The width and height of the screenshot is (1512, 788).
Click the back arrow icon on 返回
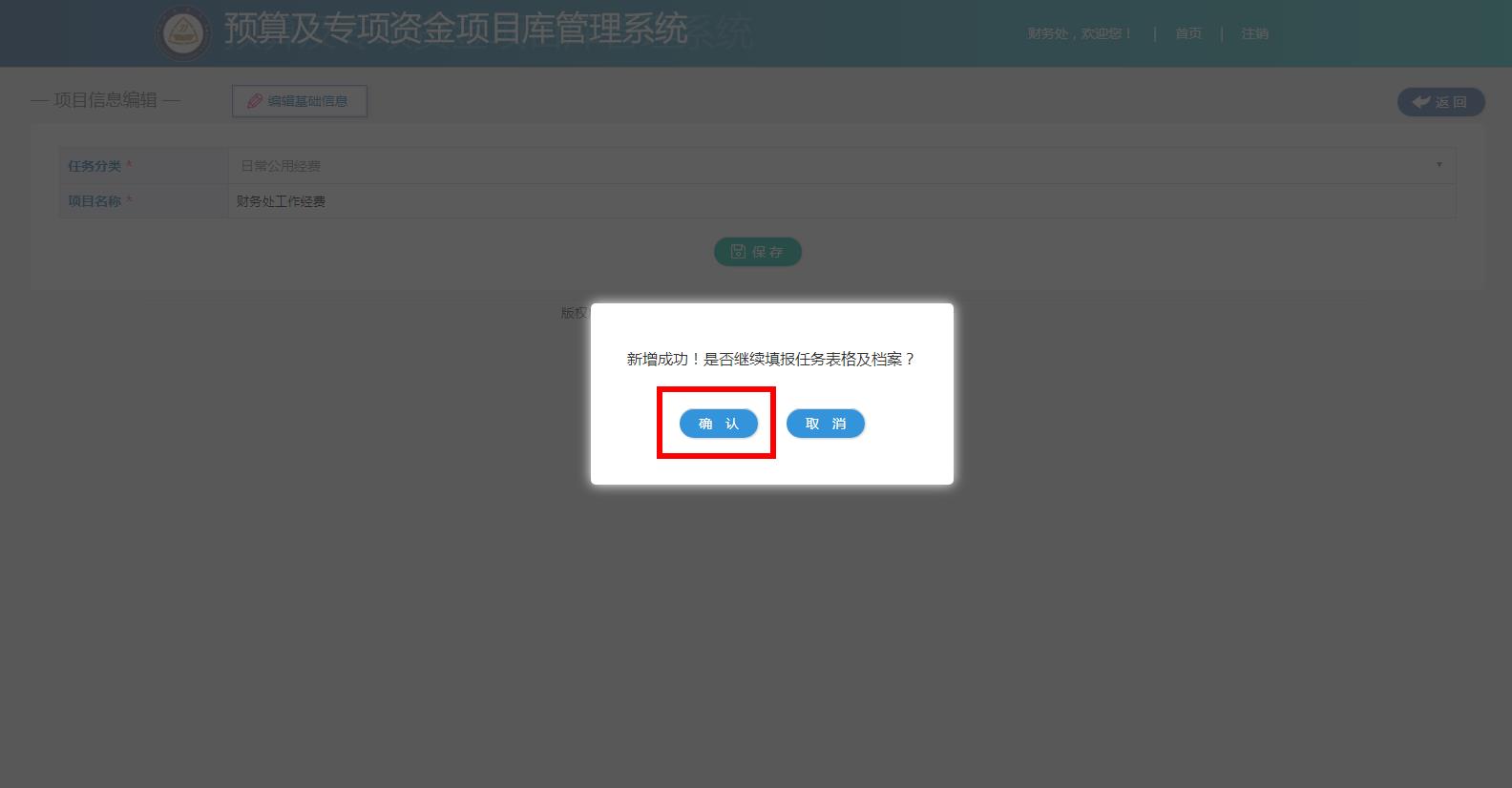[1421, 102]
